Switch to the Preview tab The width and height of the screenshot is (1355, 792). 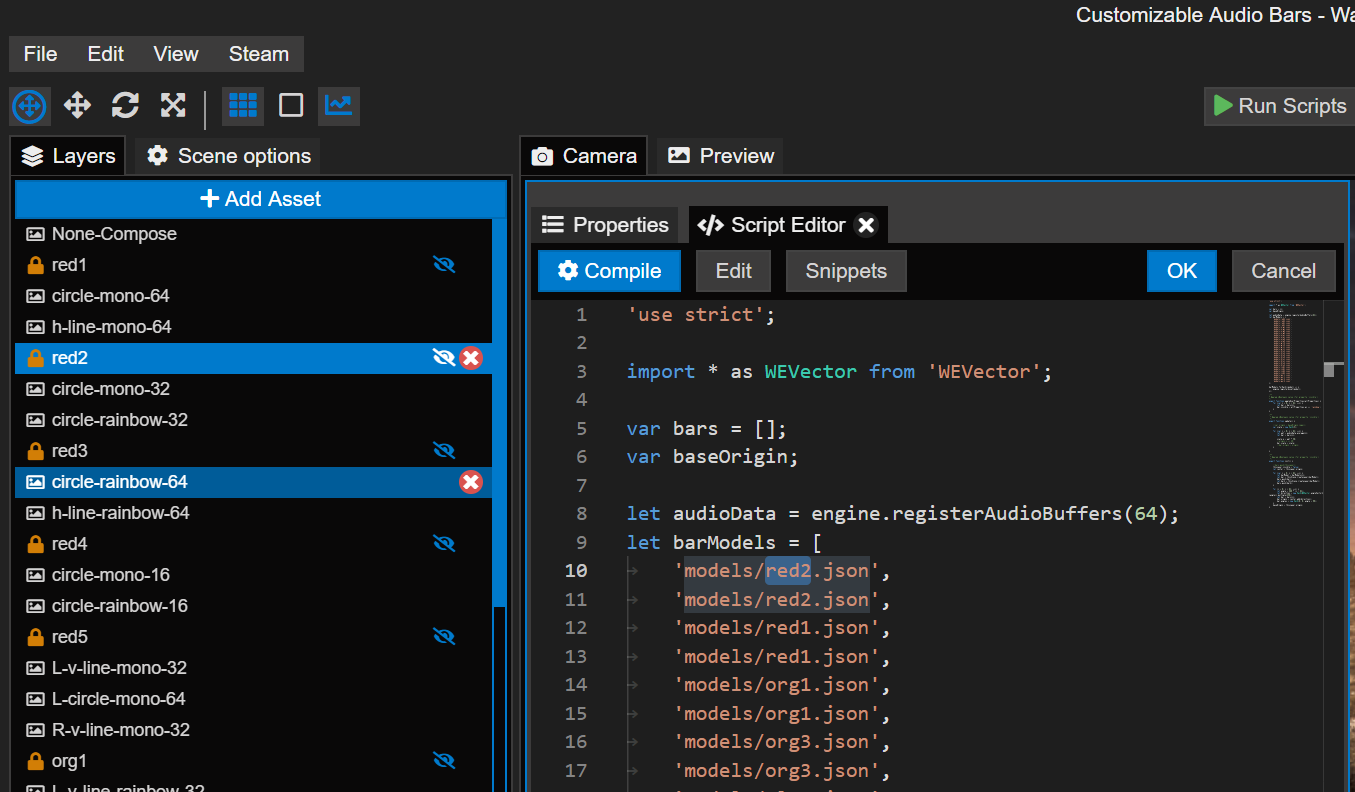[x=721, y=156]
